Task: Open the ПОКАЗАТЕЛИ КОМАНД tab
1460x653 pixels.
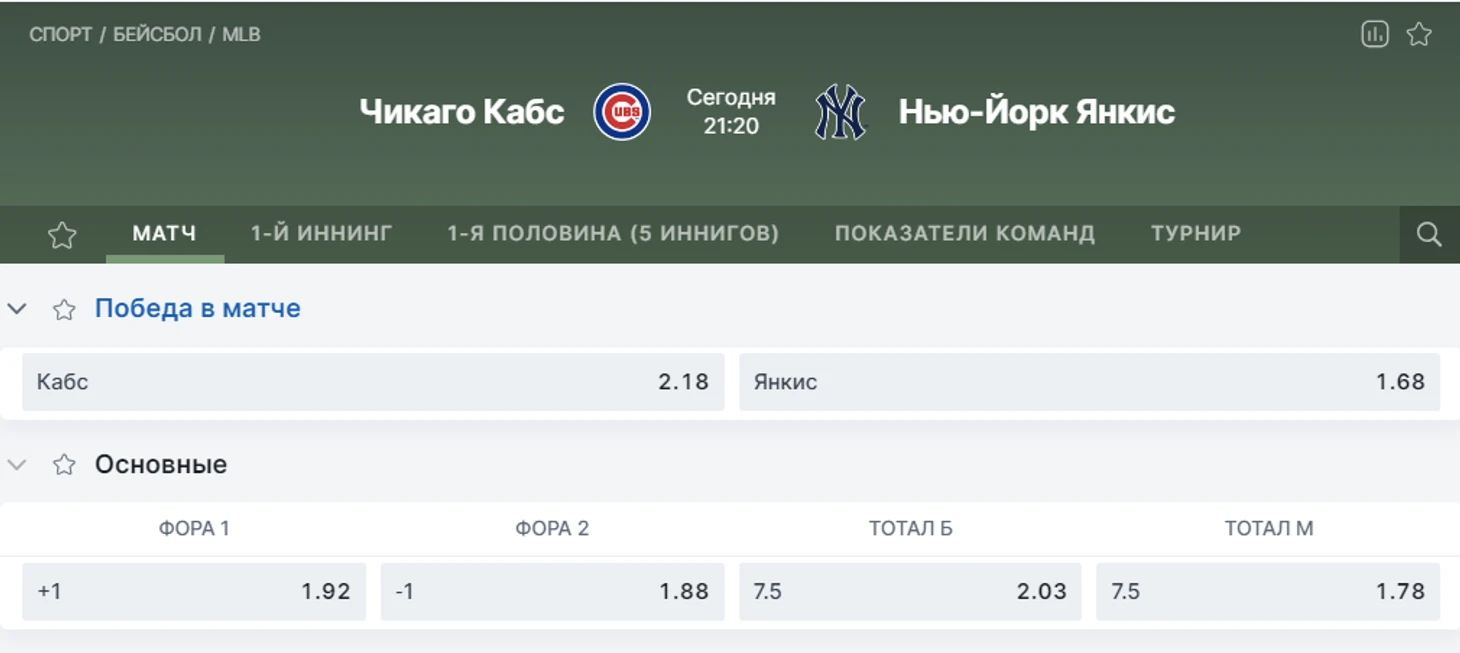Action: coord(965,234)
